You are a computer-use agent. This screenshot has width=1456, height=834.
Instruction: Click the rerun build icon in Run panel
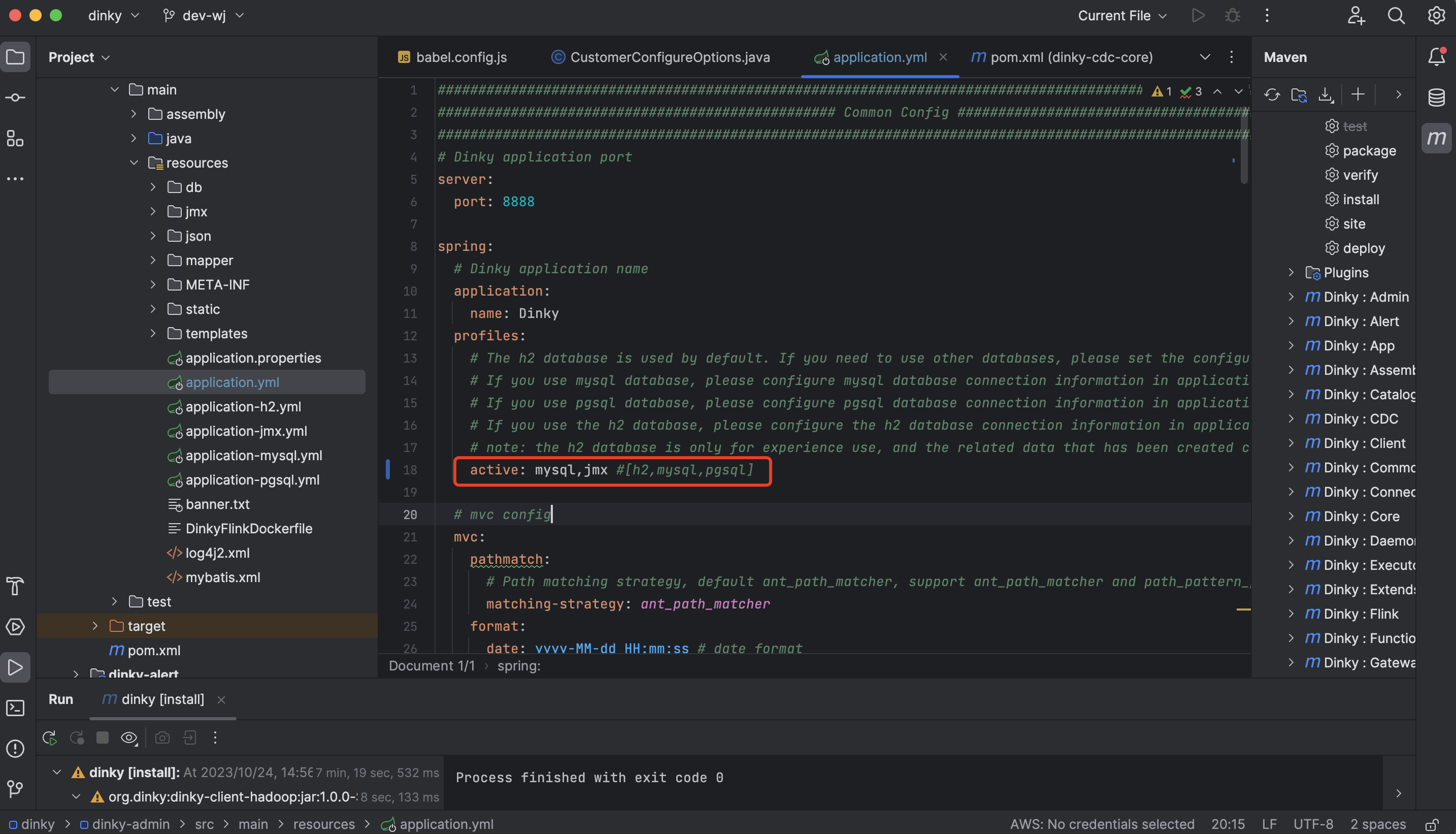coord(50,738)
